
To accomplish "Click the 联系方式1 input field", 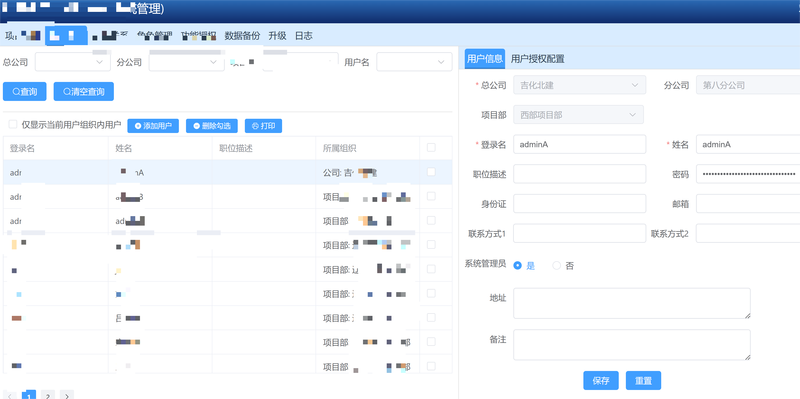I will coord(580,233).
